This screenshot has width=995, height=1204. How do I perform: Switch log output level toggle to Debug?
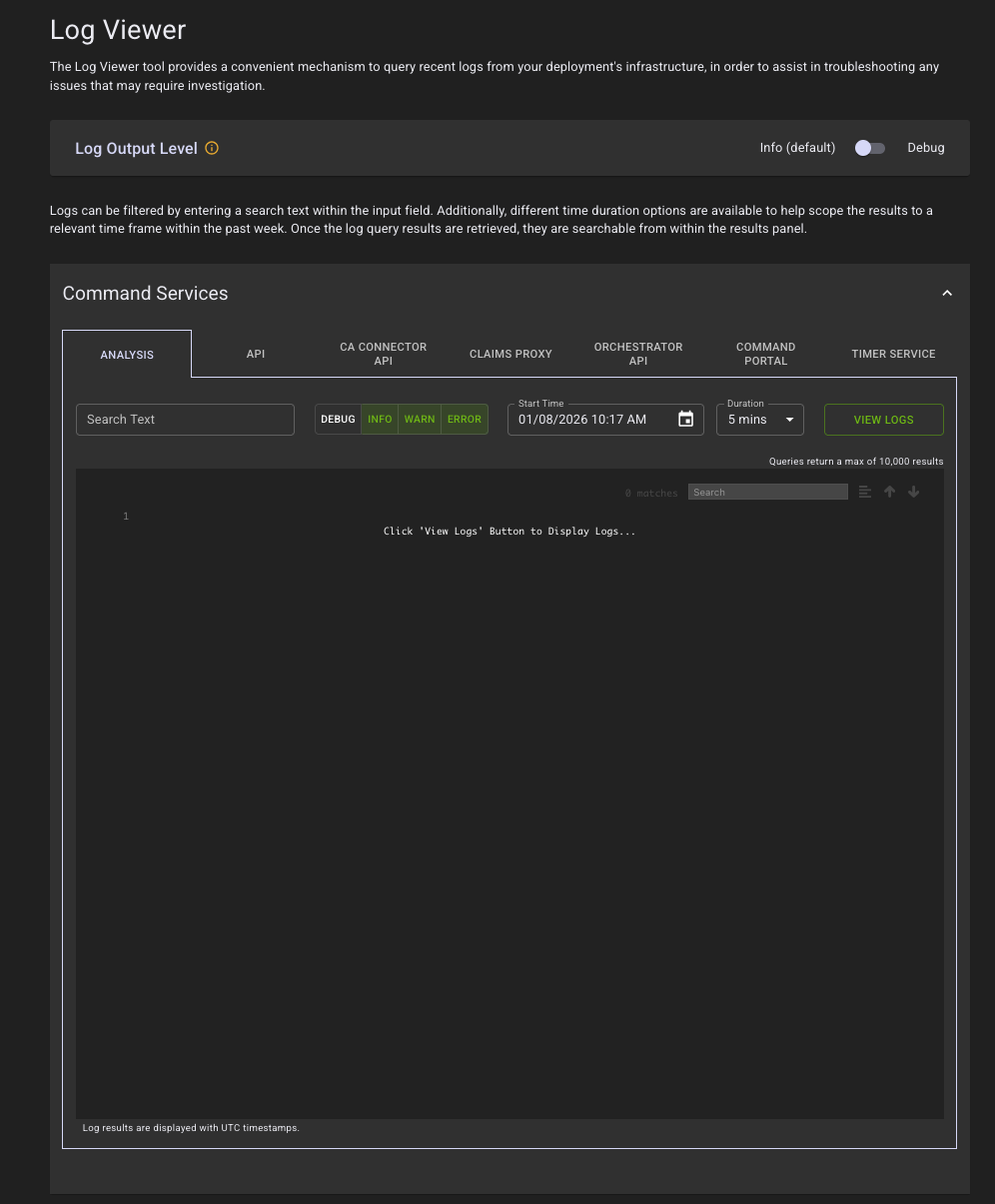click(x=869, y=148)
